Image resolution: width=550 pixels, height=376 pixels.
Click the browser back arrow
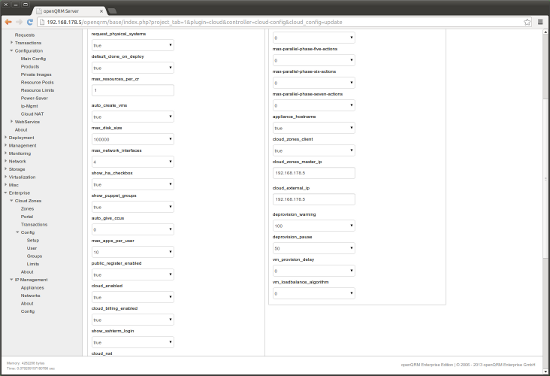[x=8, y=22]
